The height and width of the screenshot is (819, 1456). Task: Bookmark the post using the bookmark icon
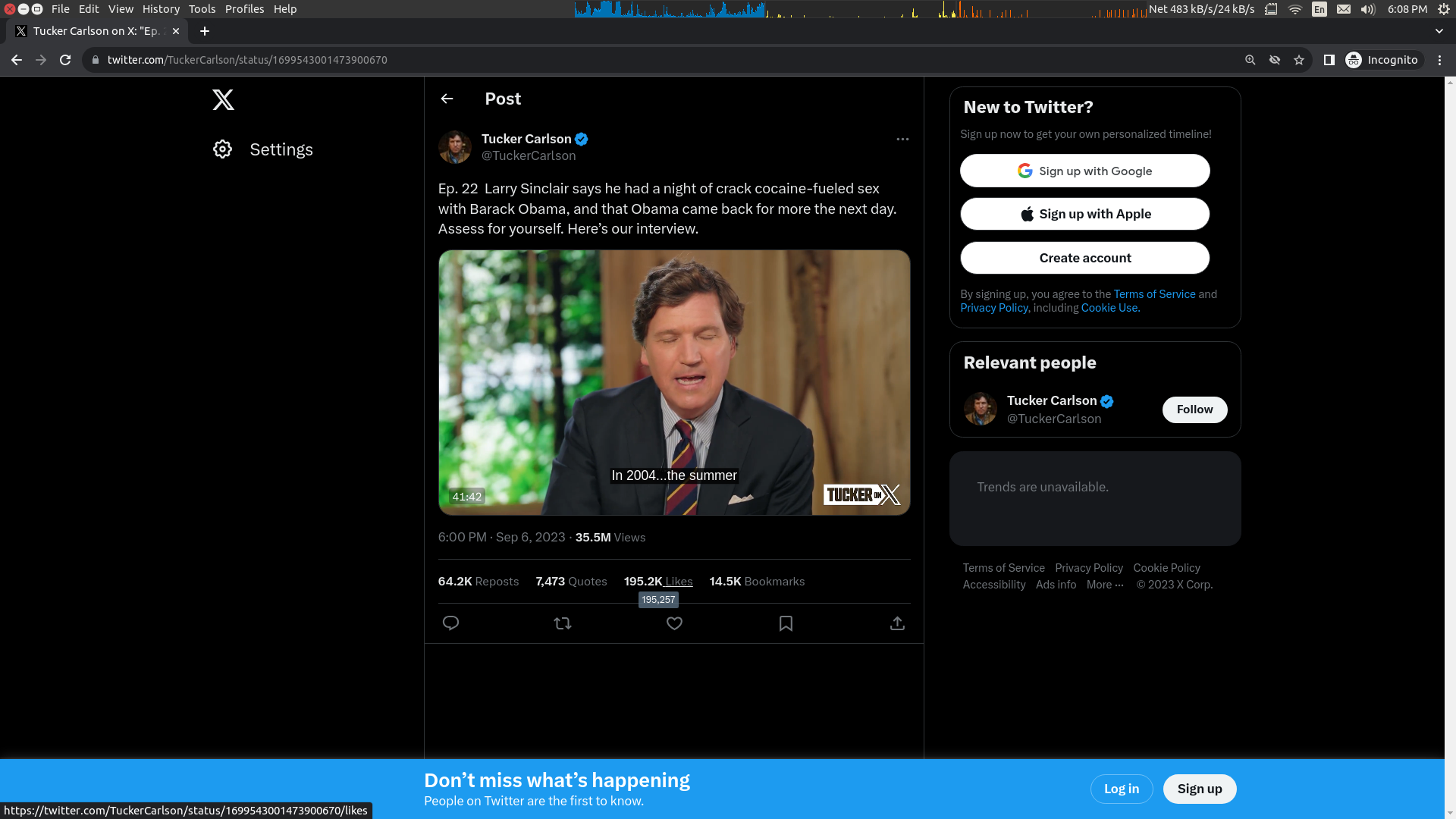(786, 623)
